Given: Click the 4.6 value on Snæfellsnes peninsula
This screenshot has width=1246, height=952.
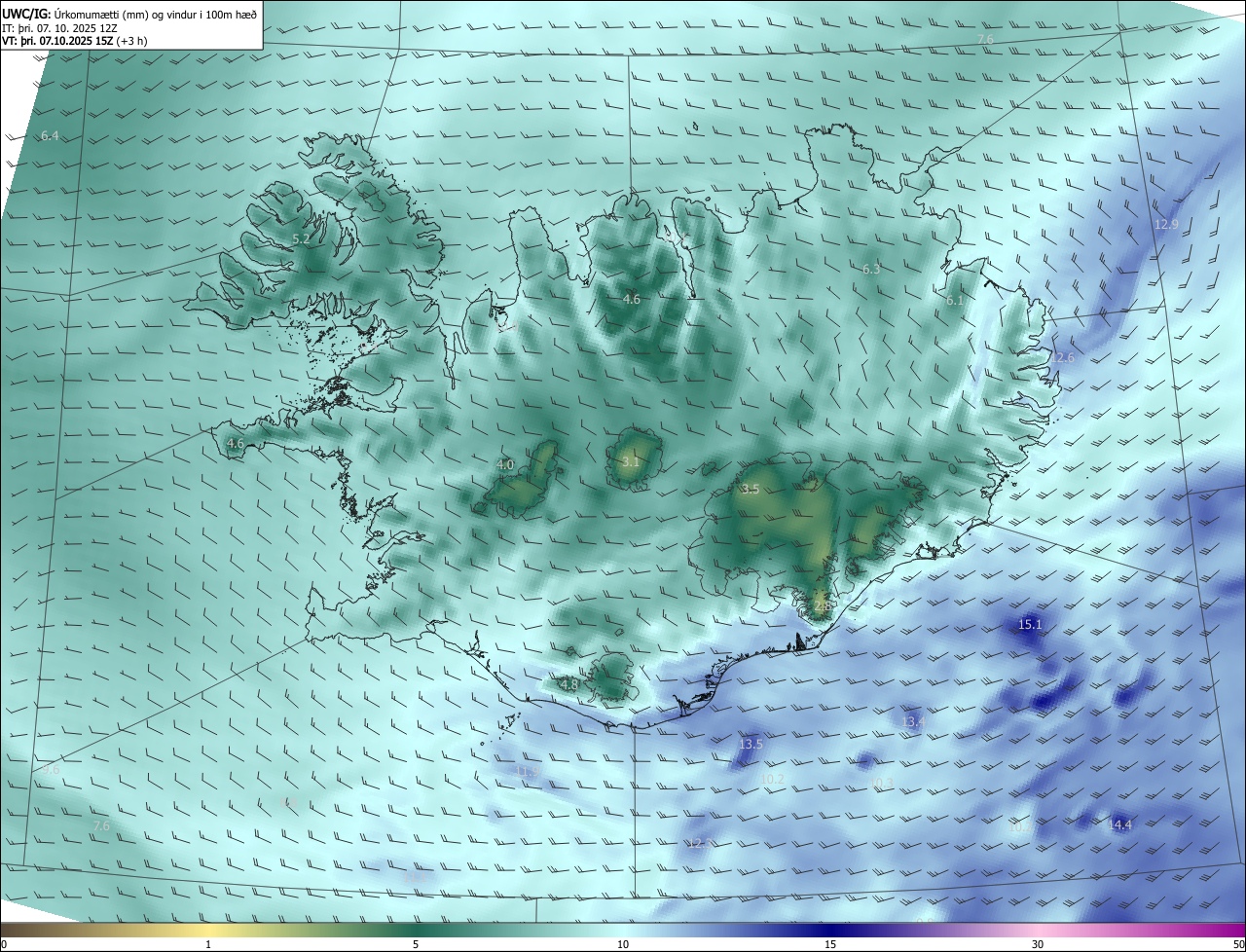Looking at the screenshot, I should pyautogui.click(x=236, y=444).
